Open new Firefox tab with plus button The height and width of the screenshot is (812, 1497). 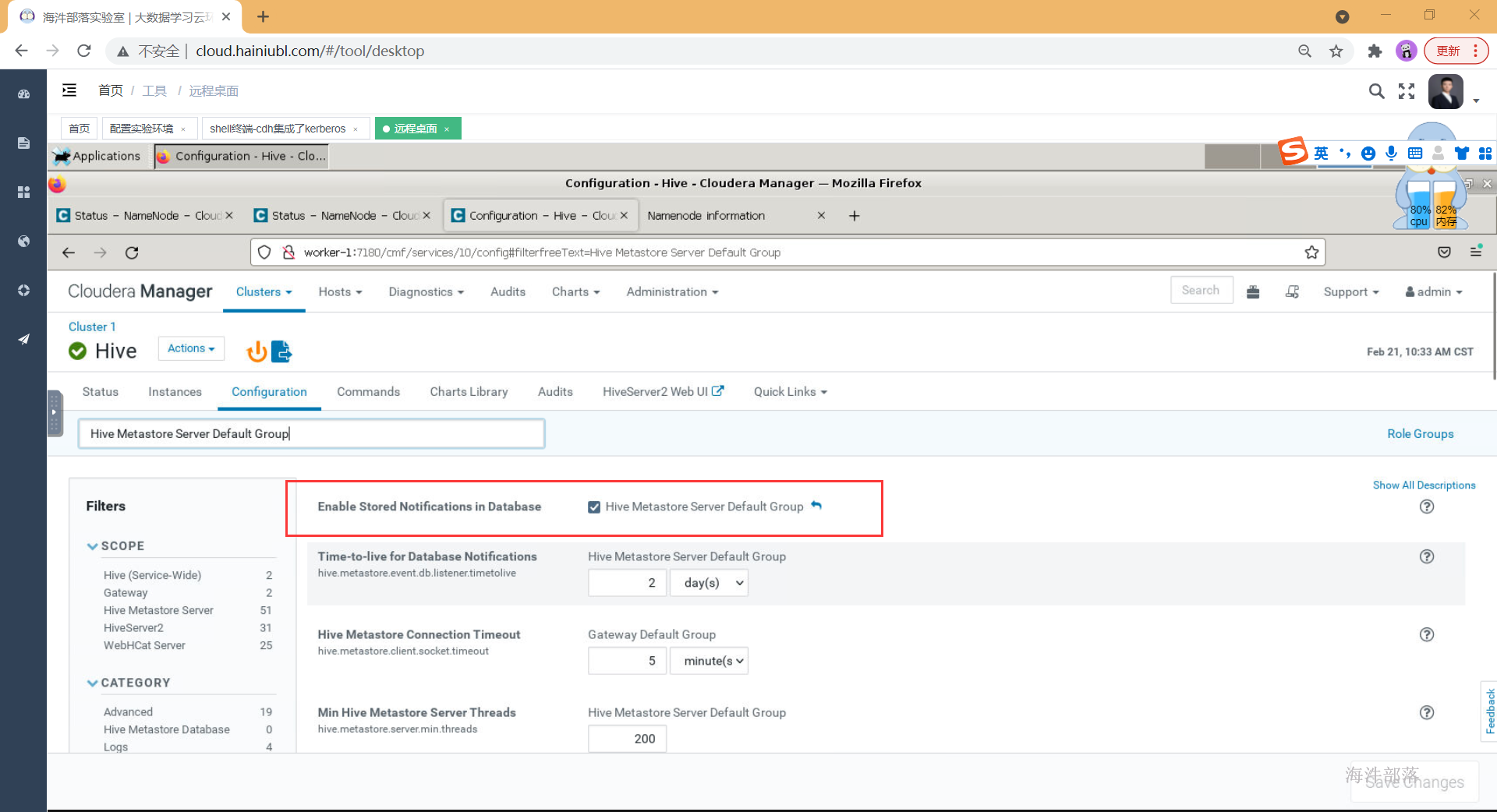click(x=855, y=216)
